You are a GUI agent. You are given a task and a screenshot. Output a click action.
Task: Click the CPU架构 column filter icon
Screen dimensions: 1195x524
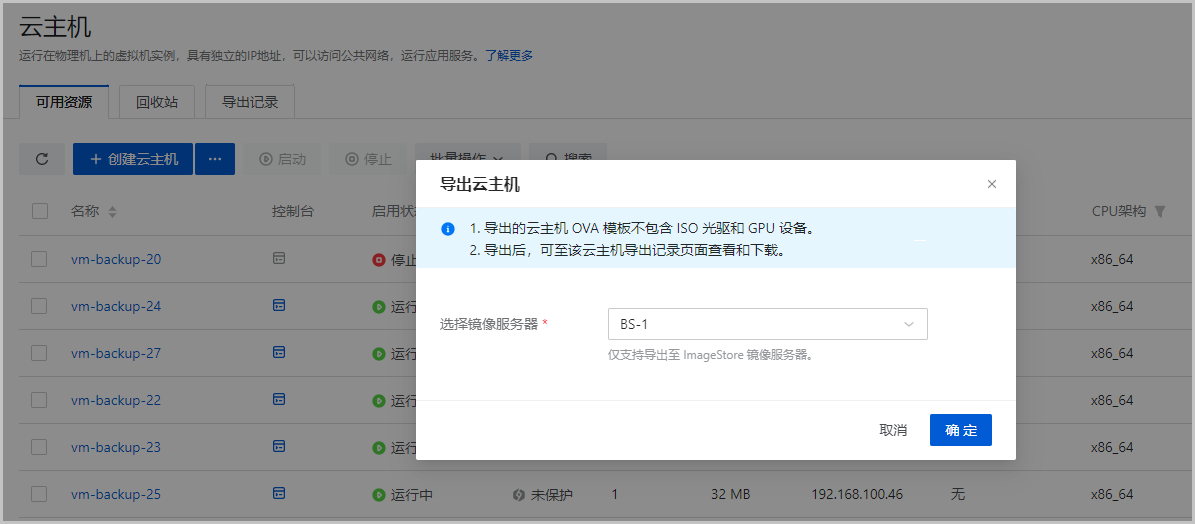point(1160,212)
